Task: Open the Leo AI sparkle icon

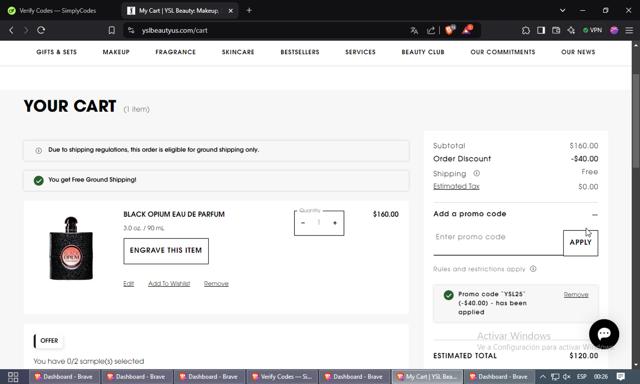Action: pos(571,30)
